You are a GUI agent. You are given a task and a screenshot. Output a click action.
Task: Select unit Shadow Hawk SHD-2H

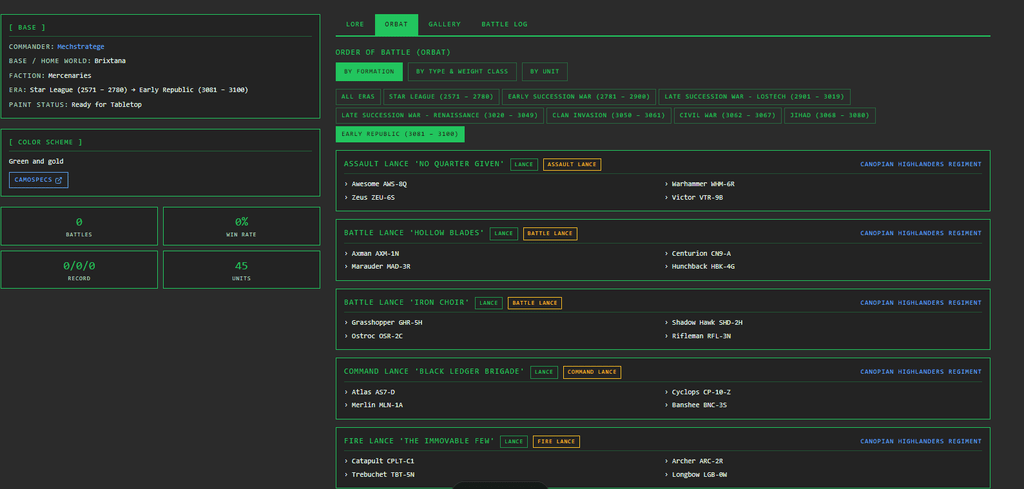(707, 323)
